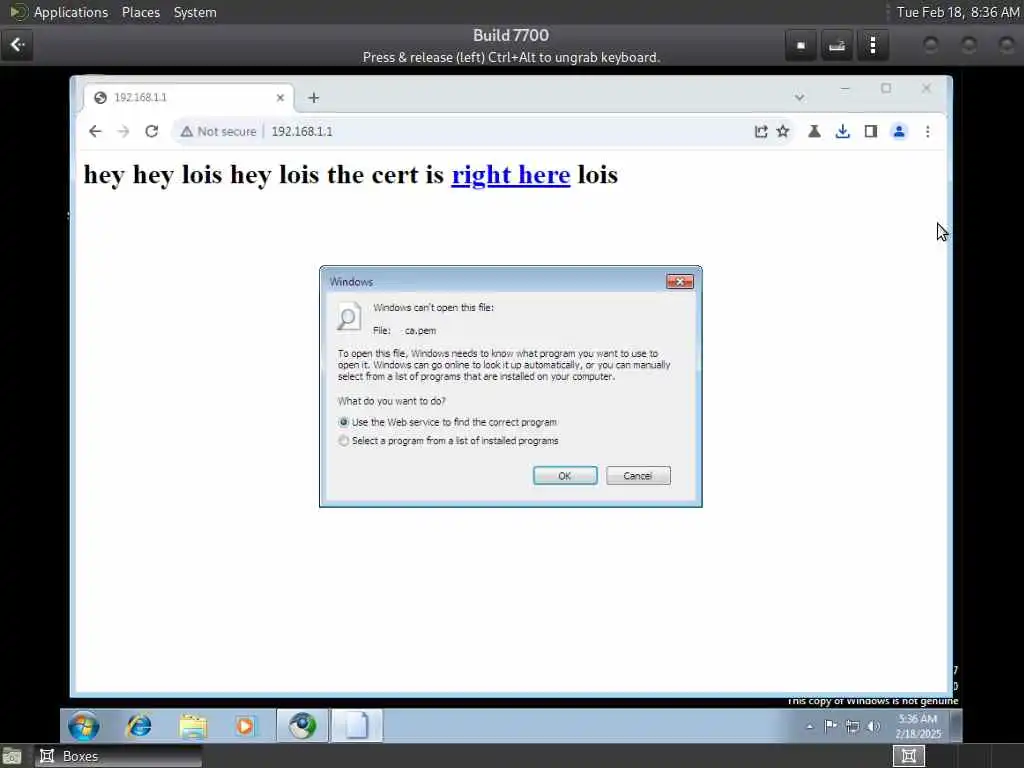Open volume speaker tray icon

click(x=874, y=726)
